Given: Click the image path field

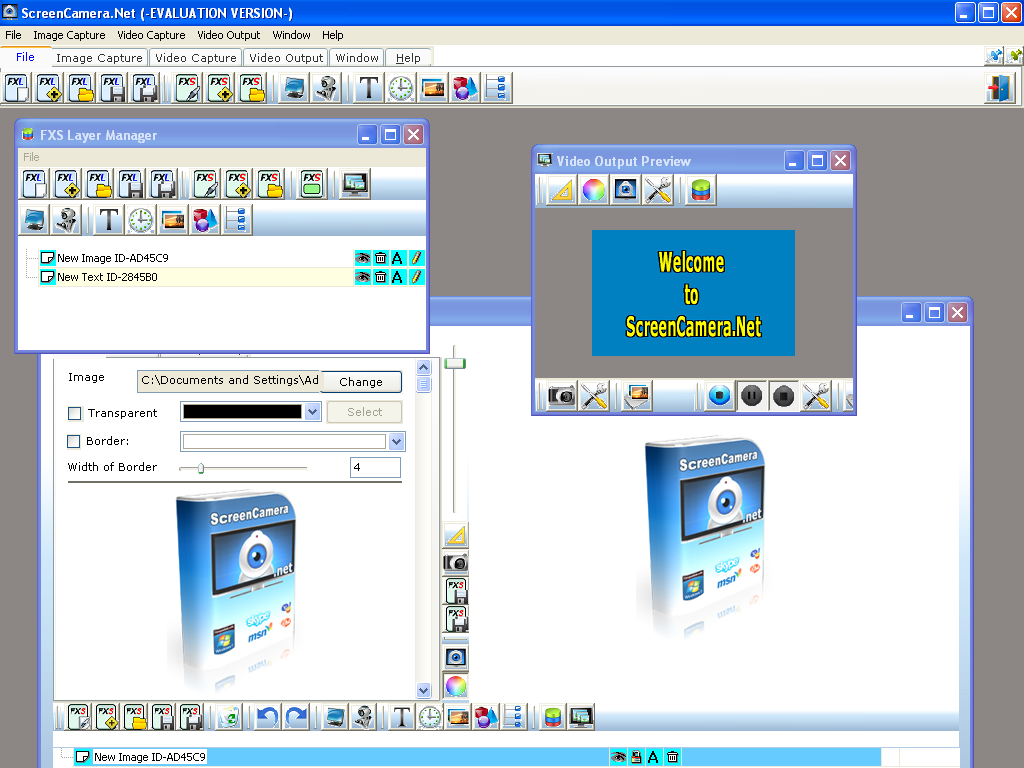Looking at the screenshot, I should pyautogui.click(x=229, y=381).
